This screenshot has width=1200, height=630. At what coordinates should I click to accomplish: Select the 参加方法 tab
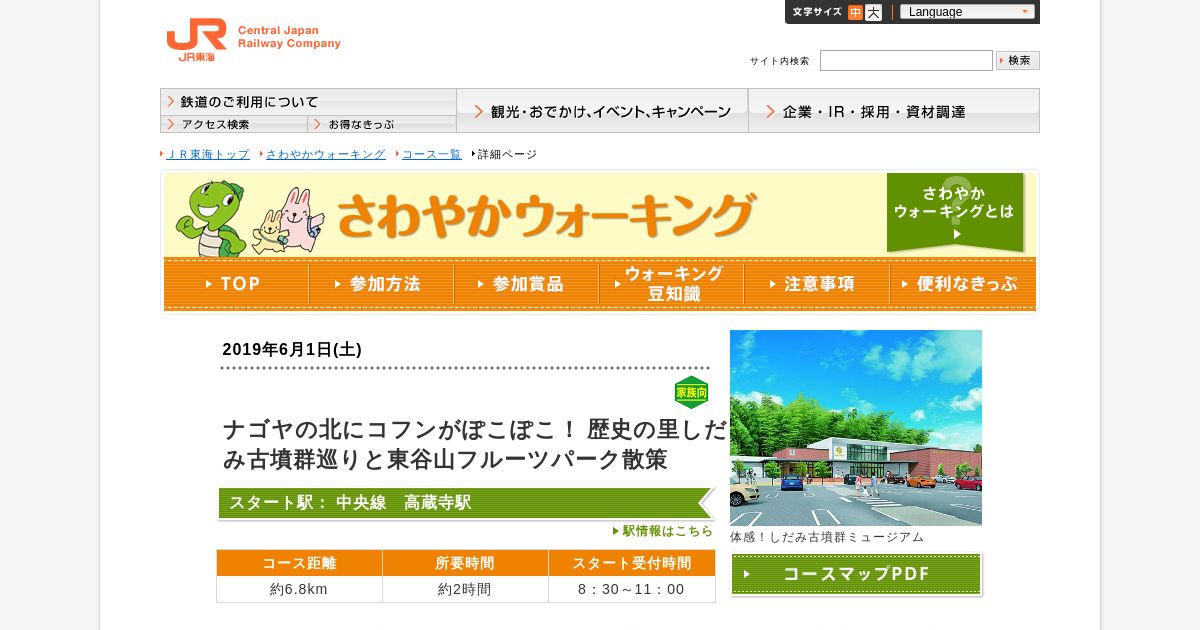(381, 284)
